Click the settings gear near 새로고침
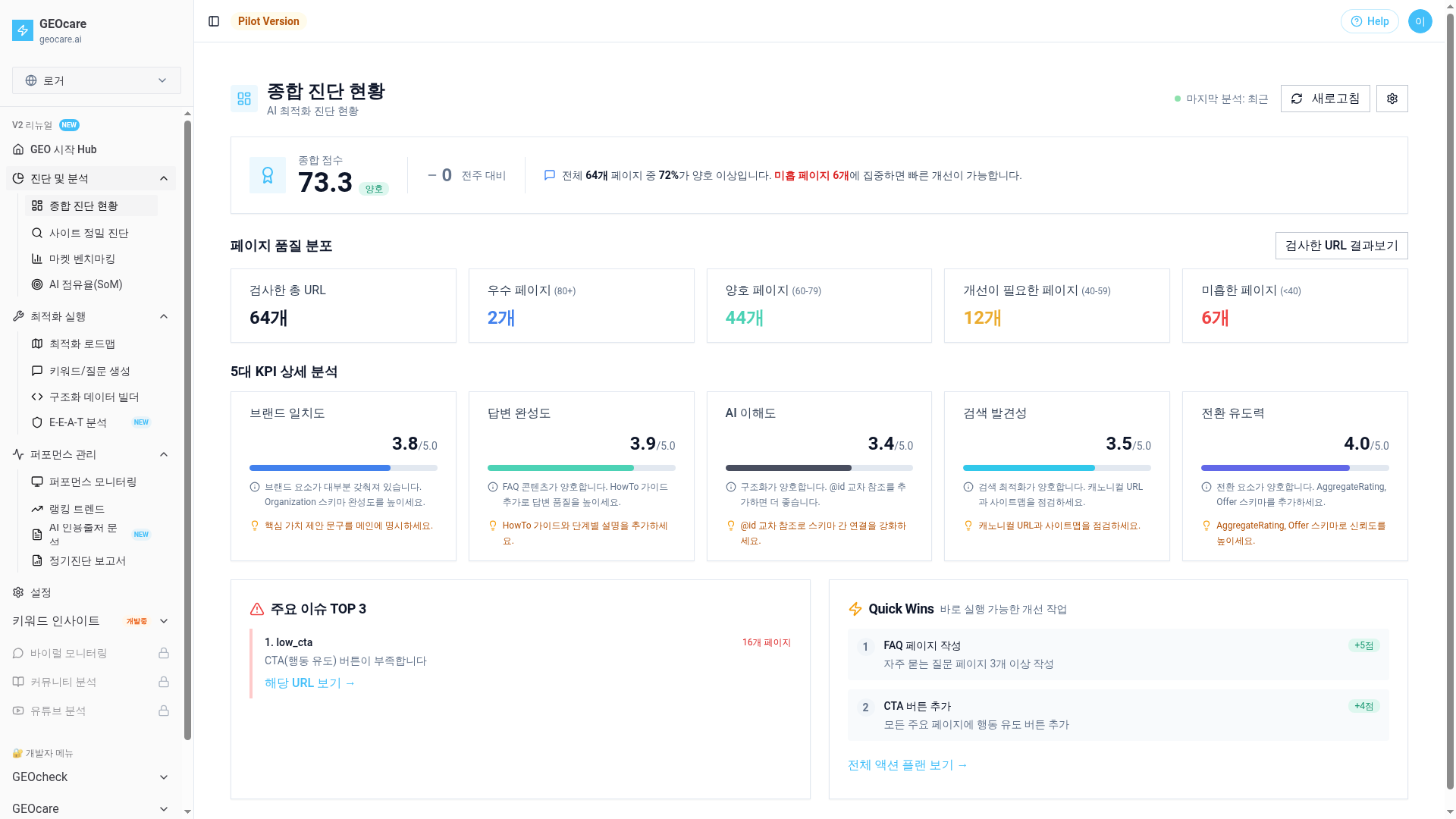1456x819 pixels. point(1392,98)
